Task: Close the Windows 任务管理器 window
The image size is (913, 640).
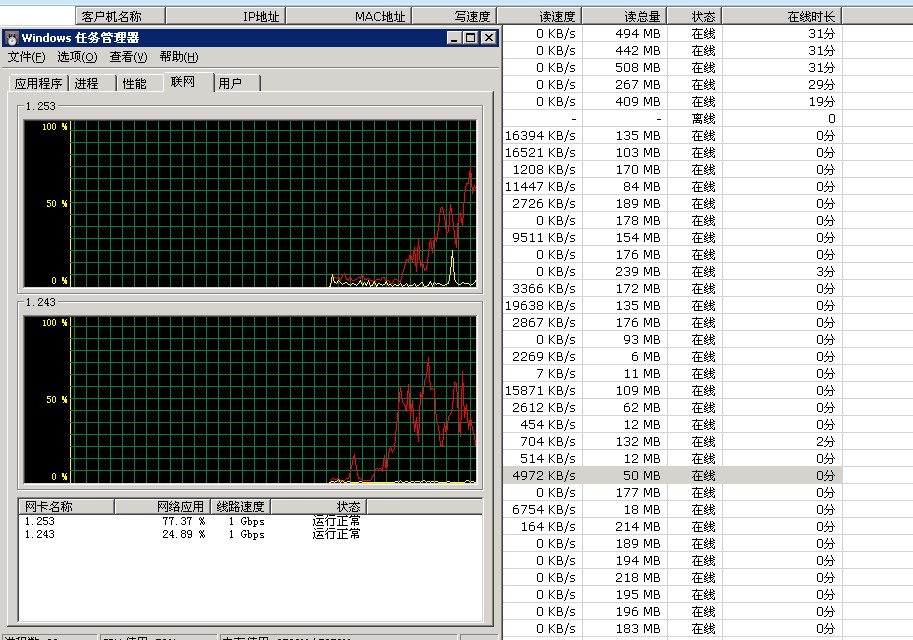Action: pyautogui.click(x=488, y=38)
